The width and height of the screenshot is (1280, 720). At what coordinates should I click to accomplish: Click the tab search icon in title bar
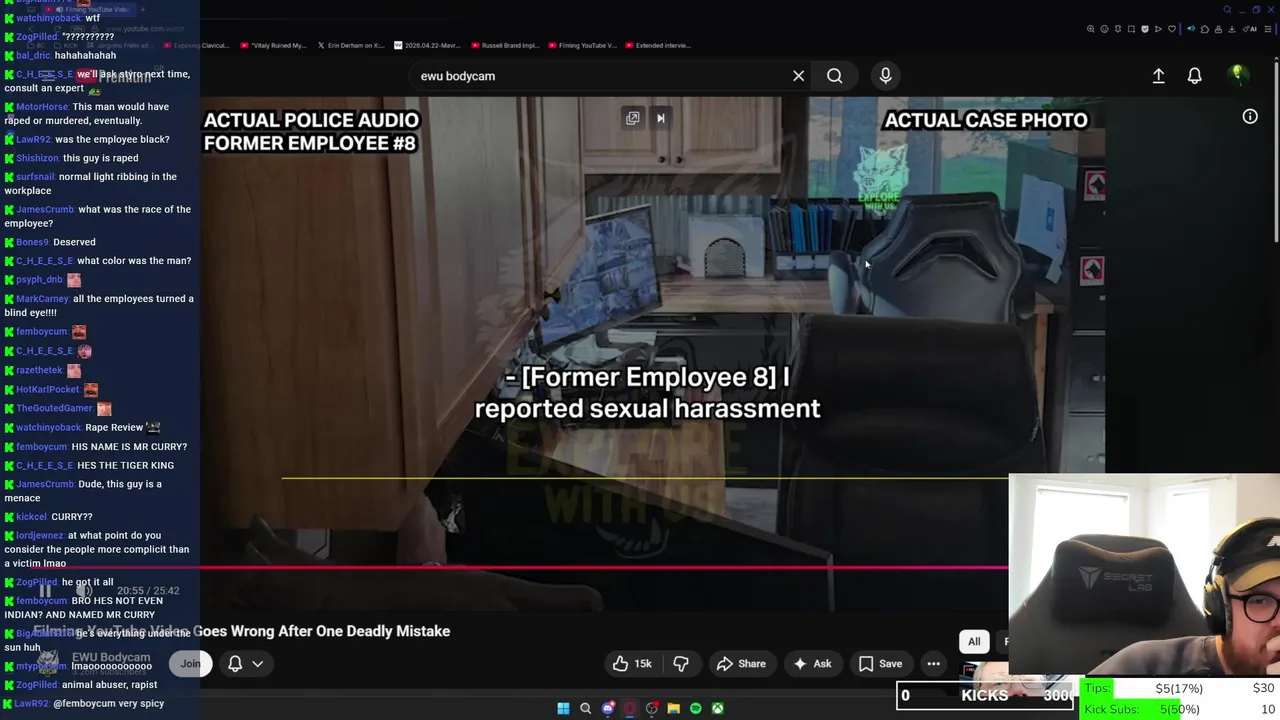click(1227, 10)
